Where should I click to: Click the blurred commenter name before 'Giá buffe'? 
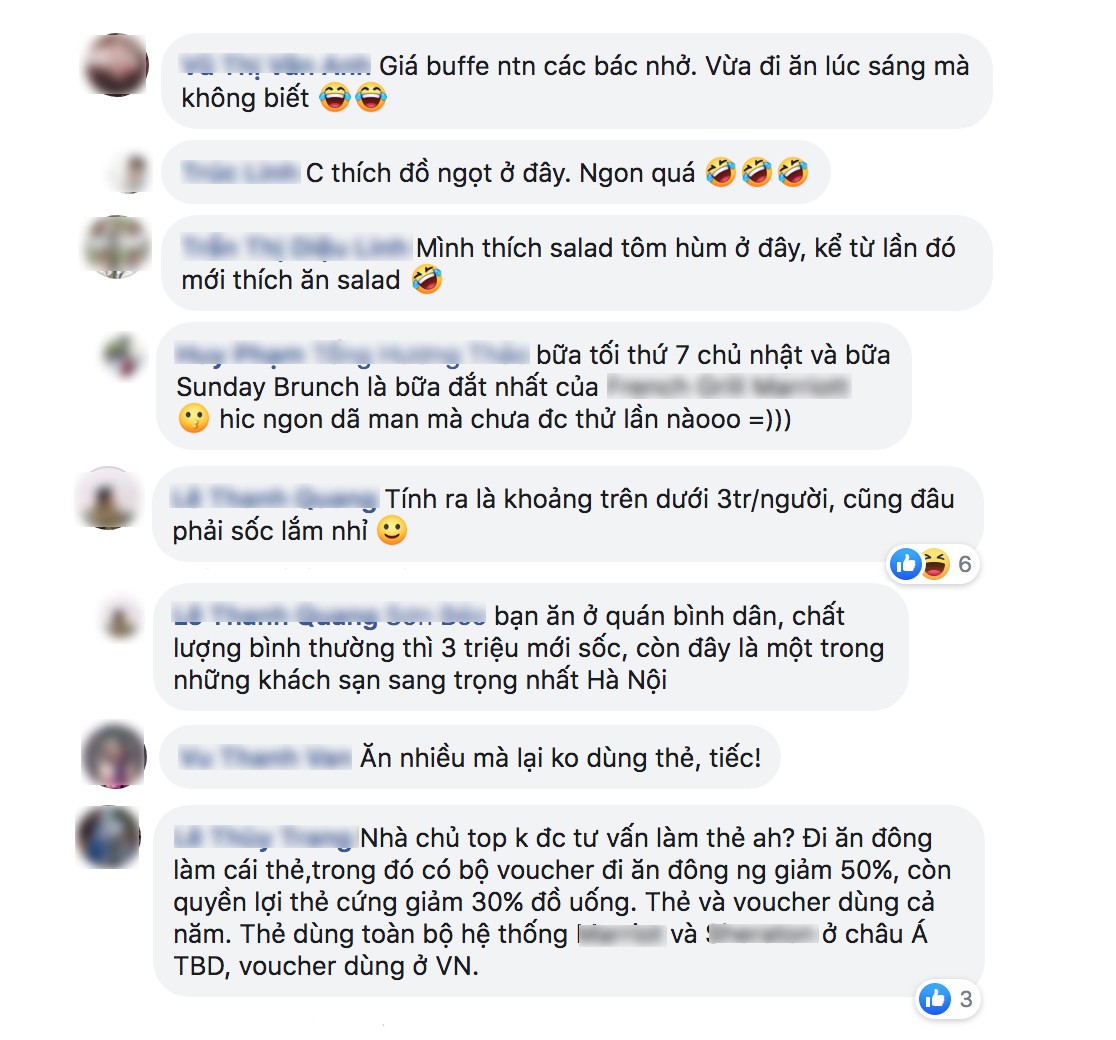pos(275,65)
